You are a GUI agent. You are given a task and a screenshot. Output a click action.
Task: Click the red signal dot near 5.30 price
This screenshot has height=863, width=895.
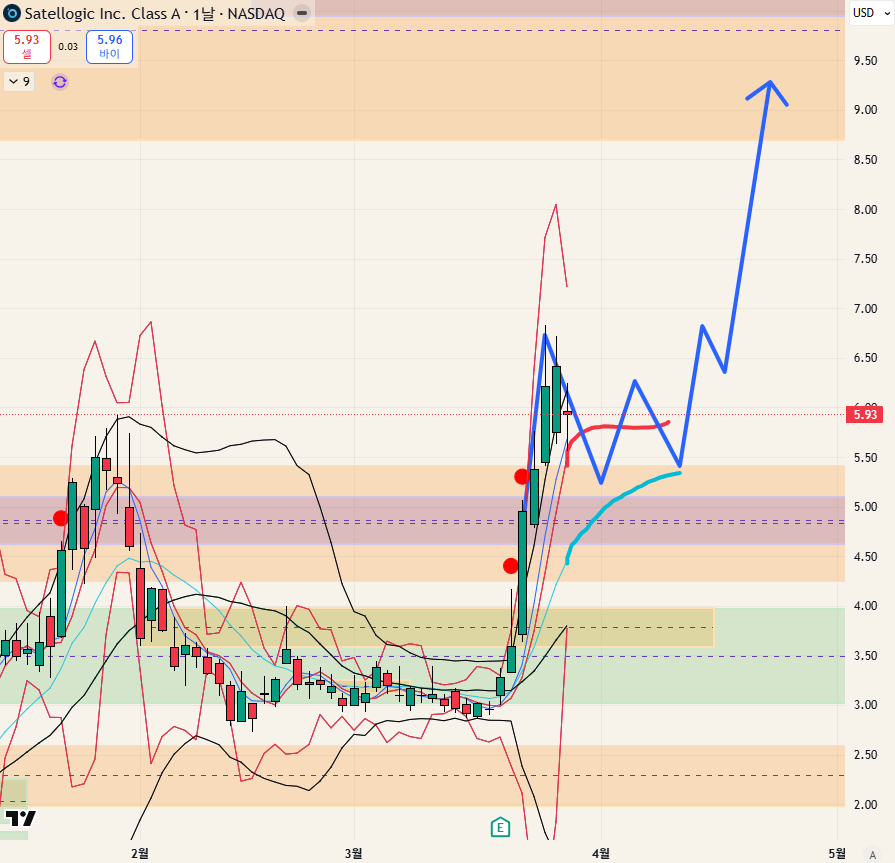click(522, 477)
